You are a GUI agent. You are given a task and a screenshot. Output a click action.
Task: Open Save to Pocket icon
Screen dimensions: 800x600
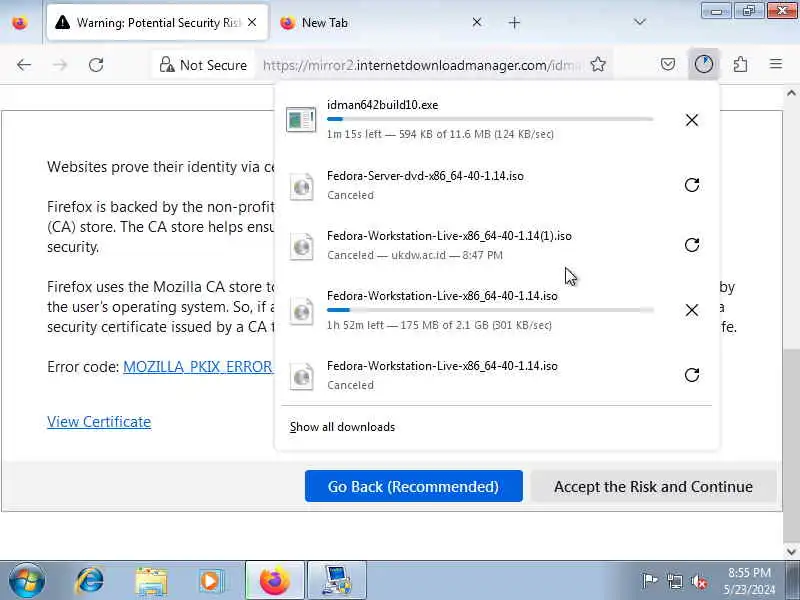tap(668, 64)
